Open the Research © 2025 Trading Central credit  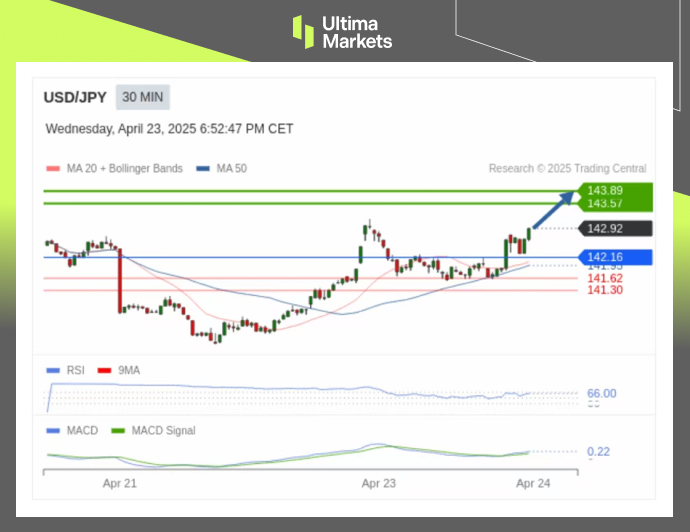point(567,169)
